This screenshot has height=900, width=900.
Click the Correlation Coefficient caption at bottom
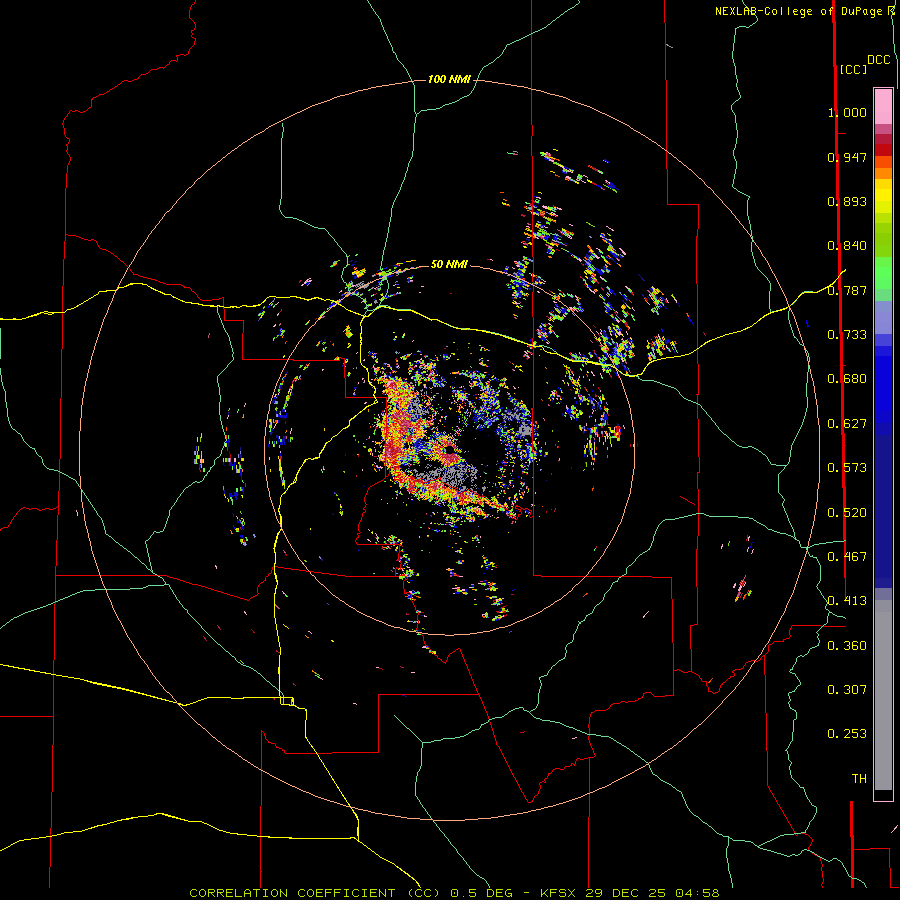(x=454, y=893)
